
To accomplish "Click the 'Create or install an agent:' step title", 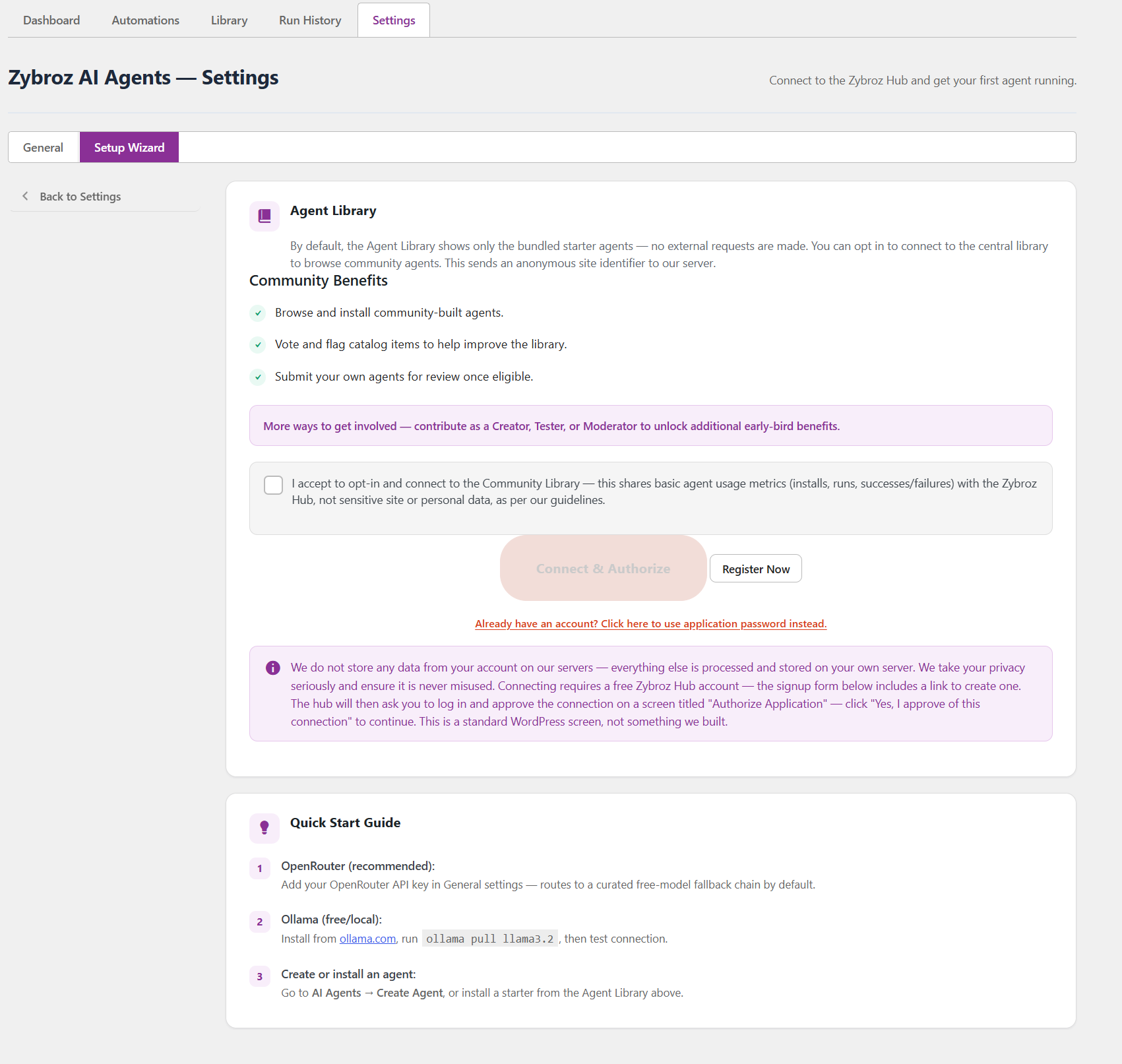I will click(x=348, y=974).
